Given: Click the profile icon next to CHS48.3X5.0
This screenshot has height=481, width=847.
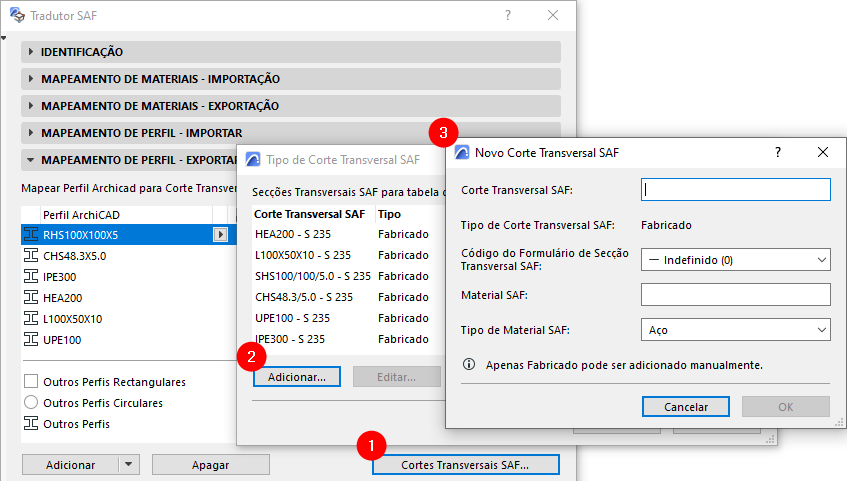Looking at the screenshot, I should [31, 256].
